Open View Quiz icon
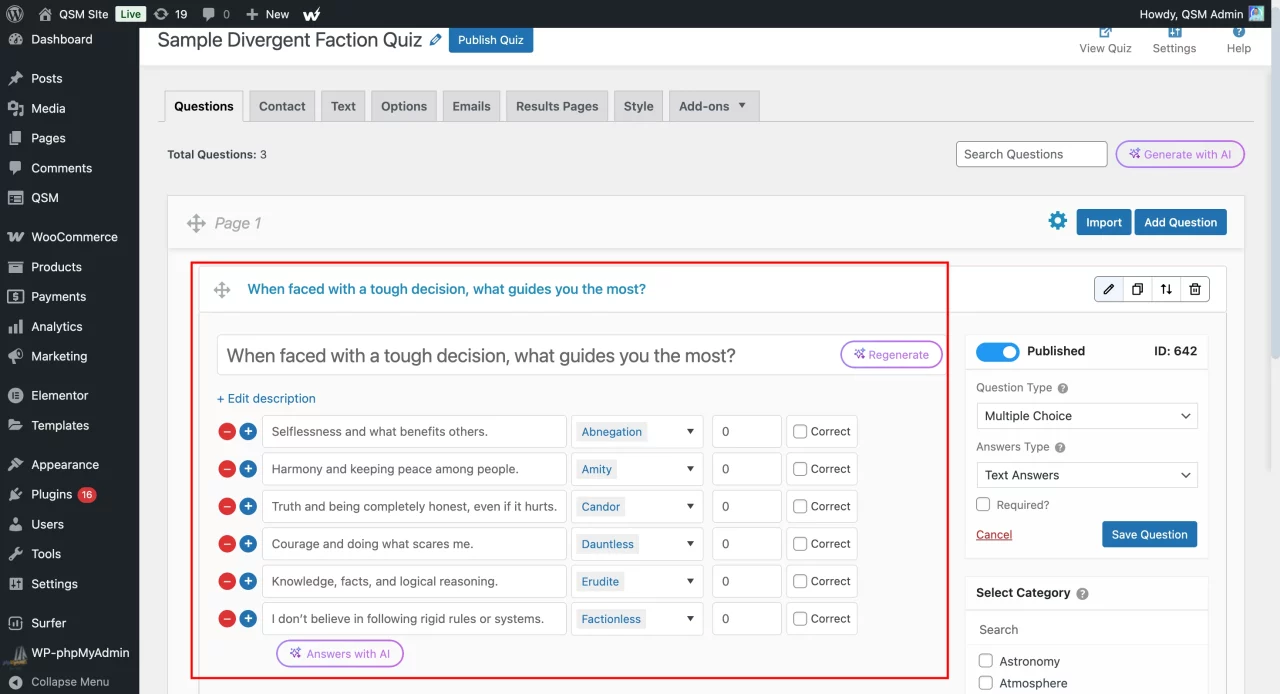Screen dimensions: 1280x694 (1105, 32)
